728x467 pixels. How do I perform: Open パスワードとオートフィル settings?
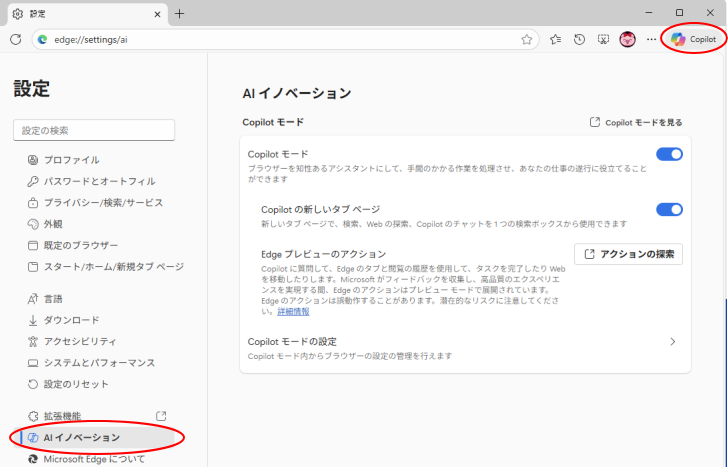91,182
